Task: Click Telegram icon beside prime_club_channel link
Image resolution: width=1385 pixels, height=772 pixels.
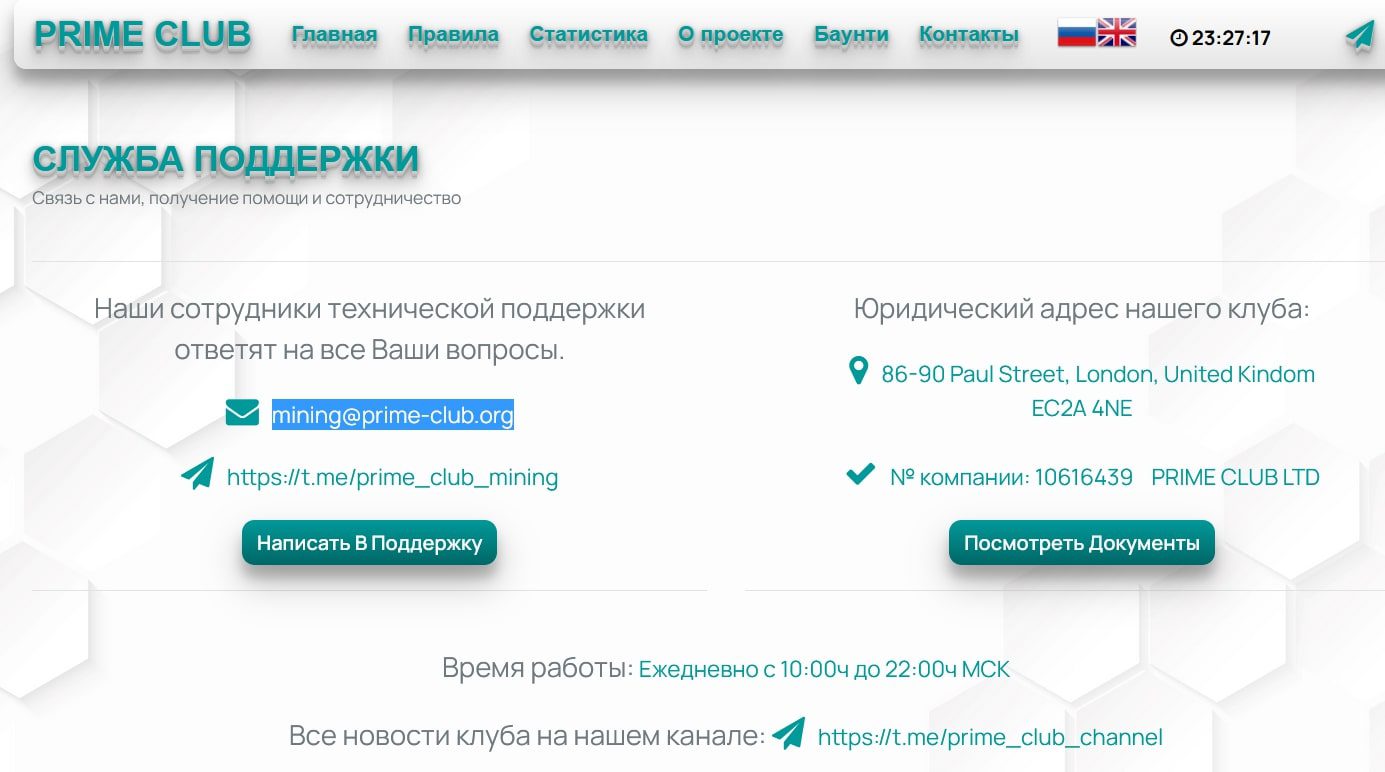Action: coord(789,734)
